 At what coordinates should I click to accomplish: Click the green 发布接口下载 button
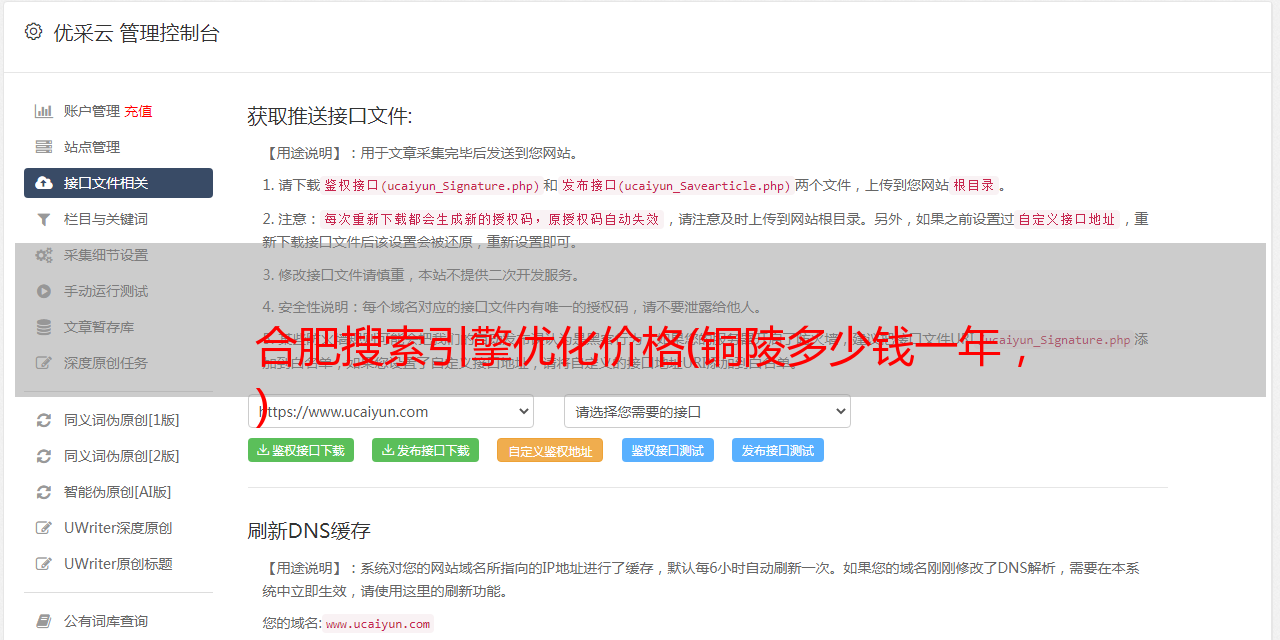pos(425,450)
